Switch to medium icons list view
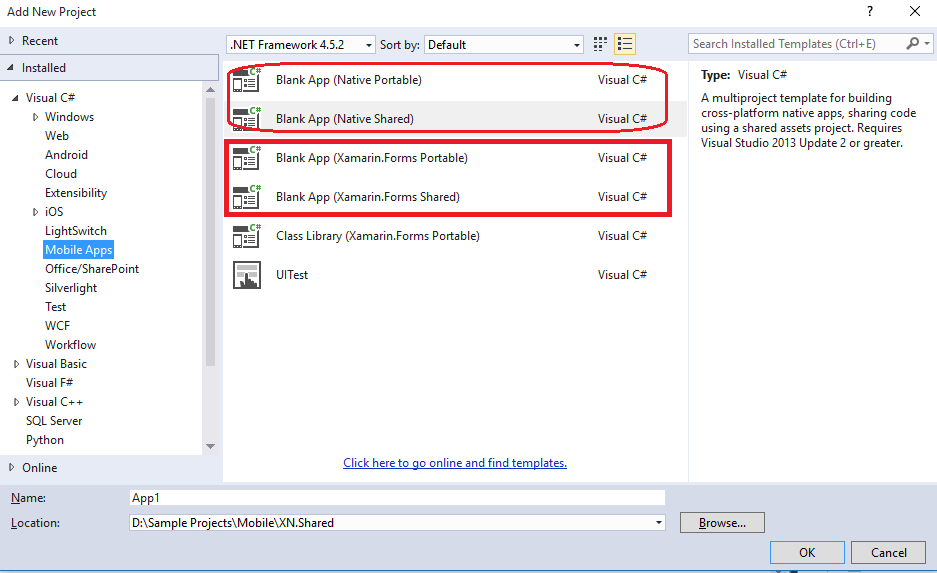 (624, 44)
